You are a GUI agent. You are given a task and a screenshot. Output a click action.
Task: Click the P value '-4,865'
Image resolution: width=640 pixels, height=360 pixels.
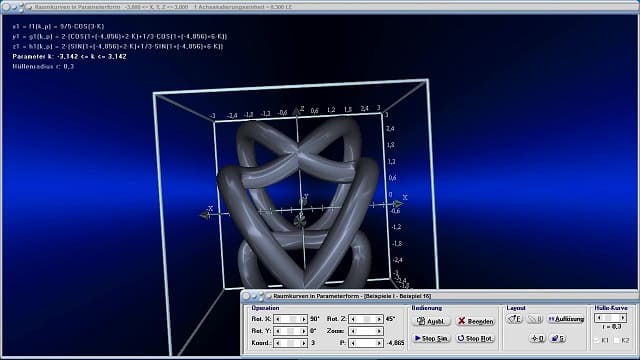tap(395, 343)
